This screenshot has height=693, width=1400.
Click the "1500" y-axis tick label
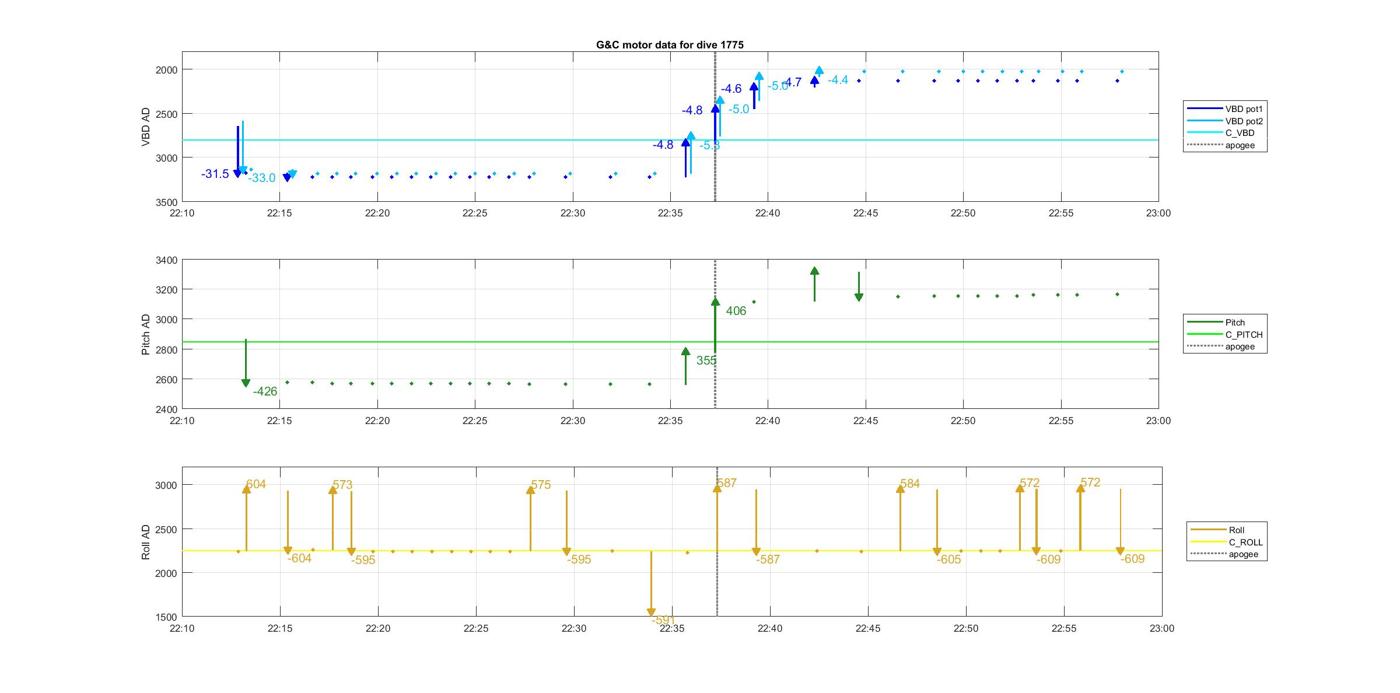[165, 618]
